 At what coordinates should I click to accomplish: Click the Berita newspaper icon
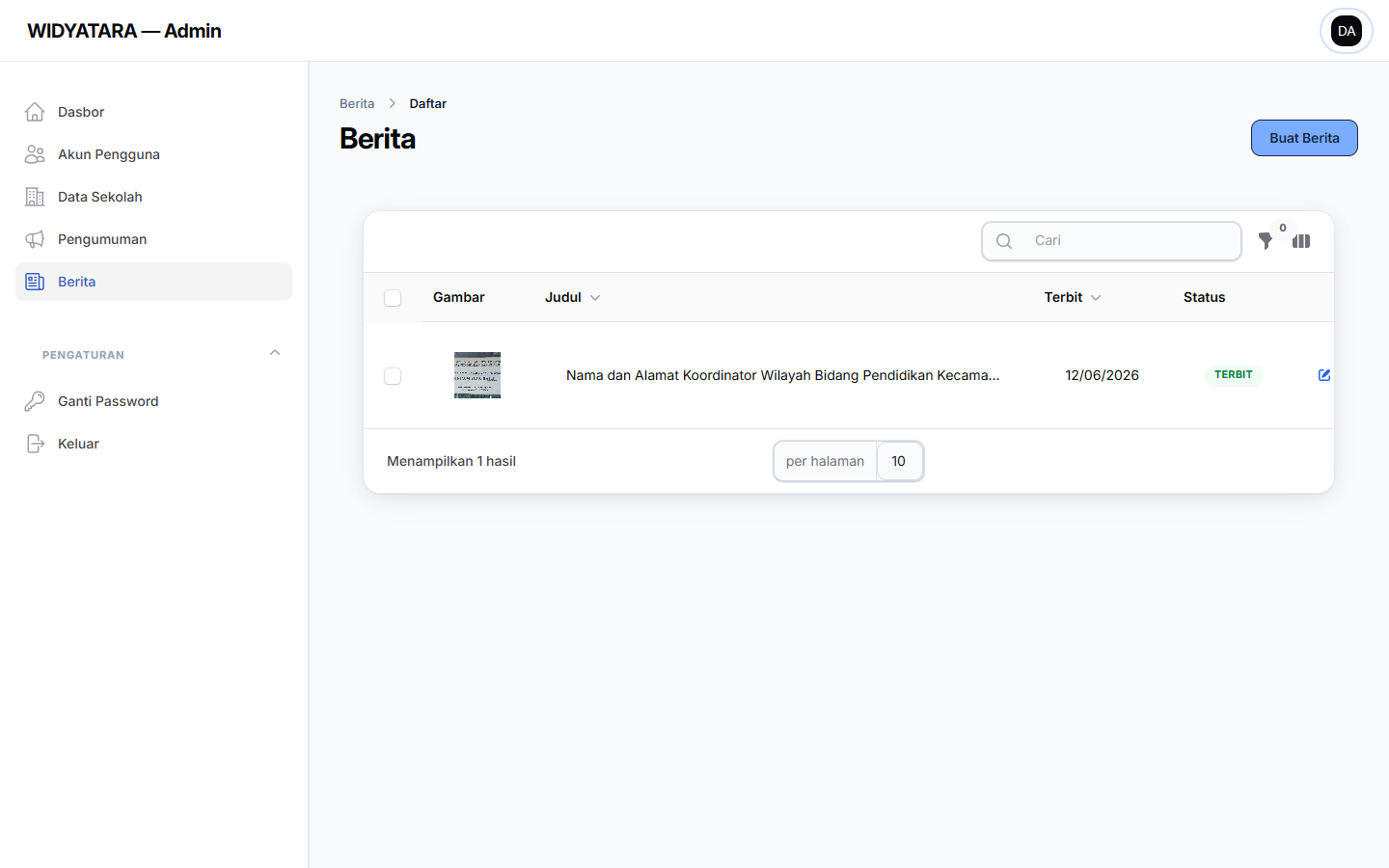pyautogui.click(x=35, y=282)
